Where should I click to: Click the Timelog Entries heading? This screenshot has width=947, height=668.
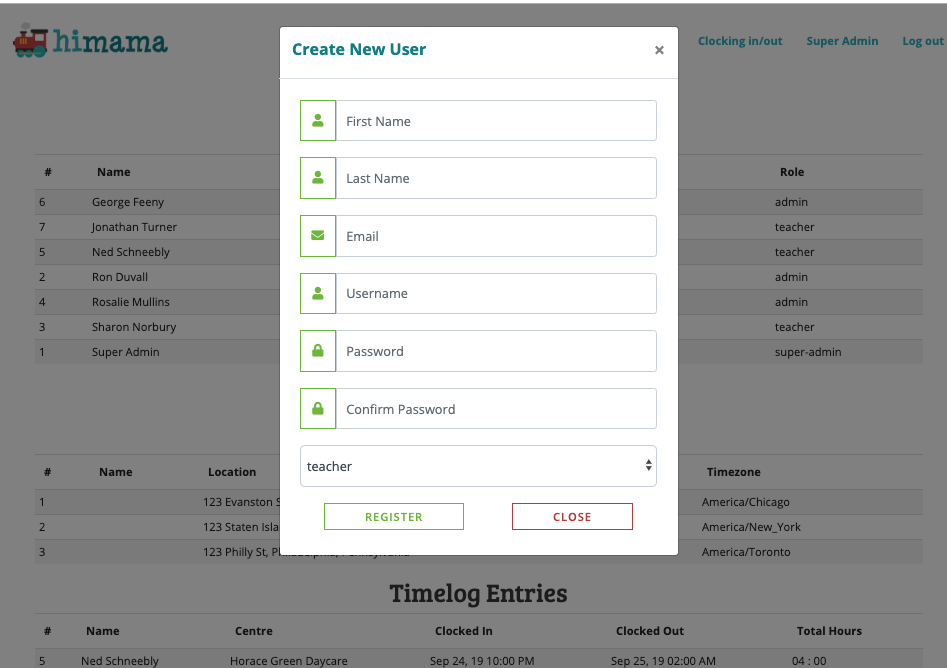[478, 593]
